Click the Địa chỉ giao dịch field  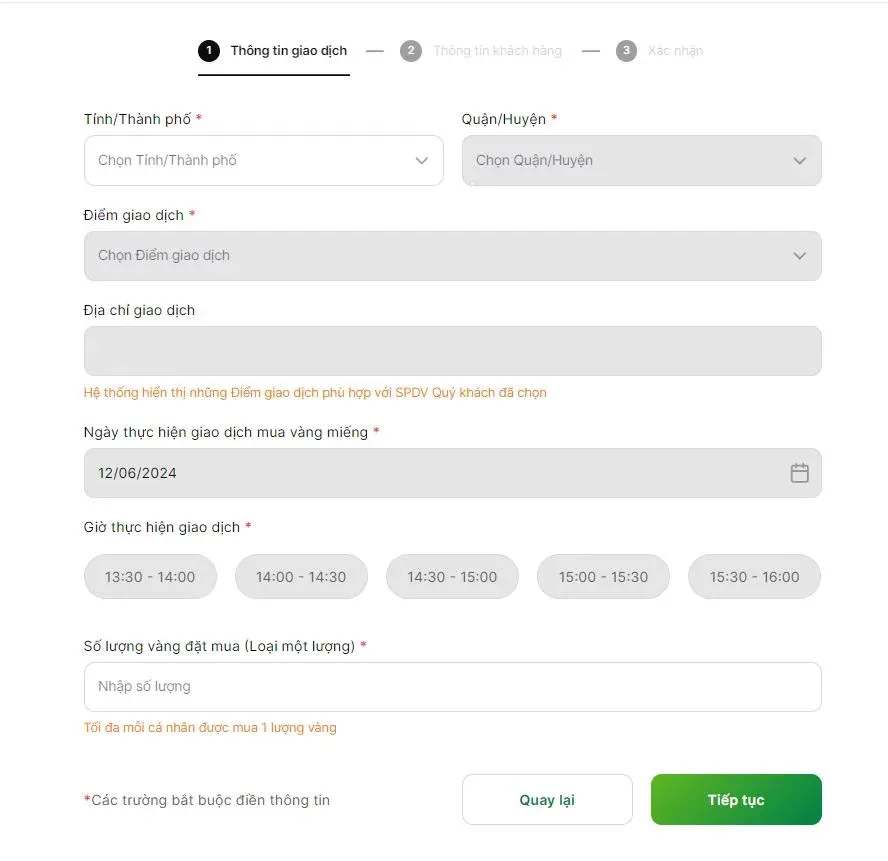452,351
